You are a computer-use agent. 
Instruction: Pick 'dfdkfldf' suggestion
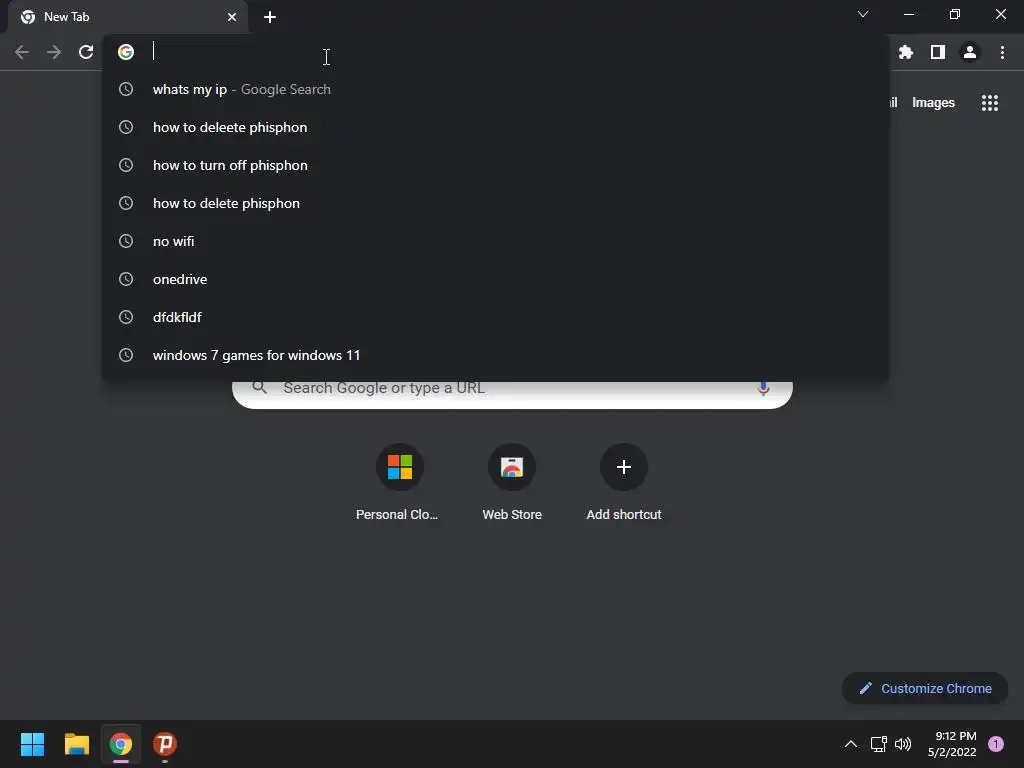click(x=496, y=317)
